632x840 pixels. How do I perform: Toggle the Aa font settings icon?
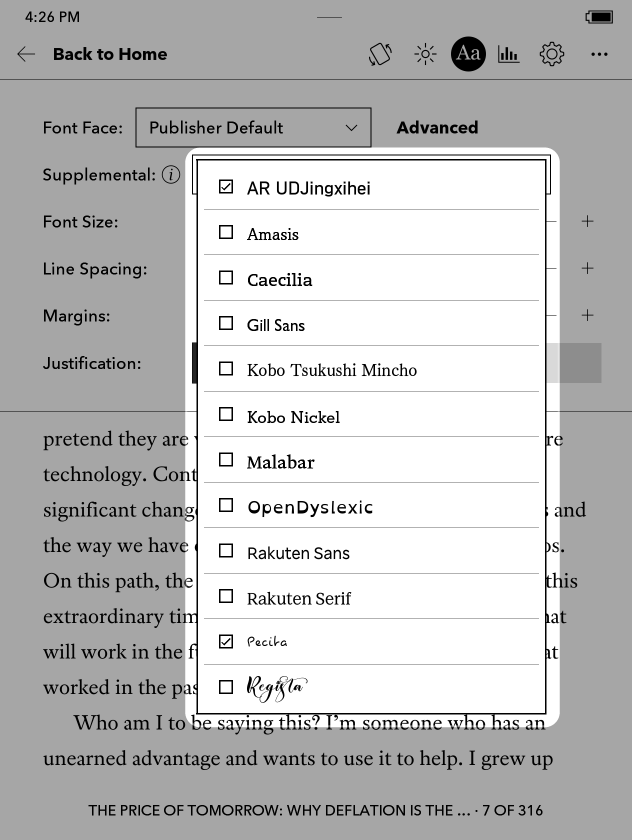coord(468,54)
